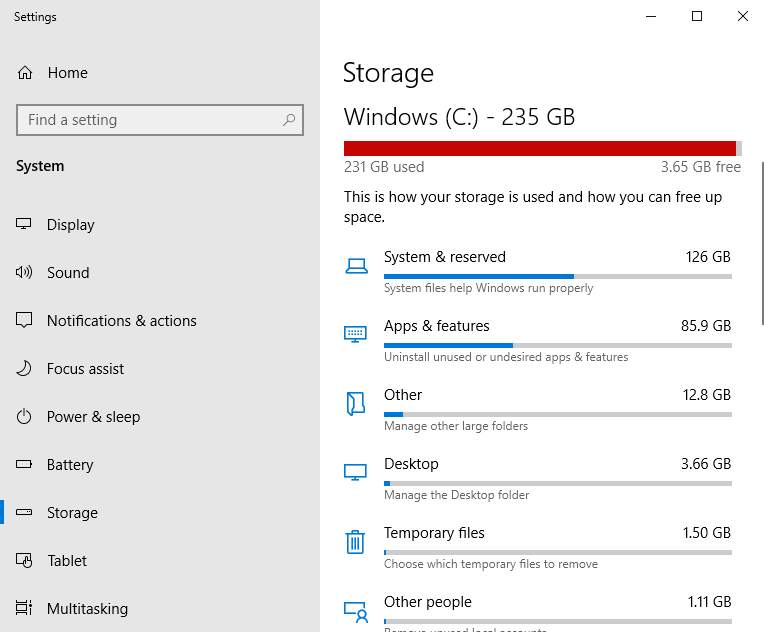The image size is (764, 632).
Task: Click the Other category usage bar
Action: 558,415
